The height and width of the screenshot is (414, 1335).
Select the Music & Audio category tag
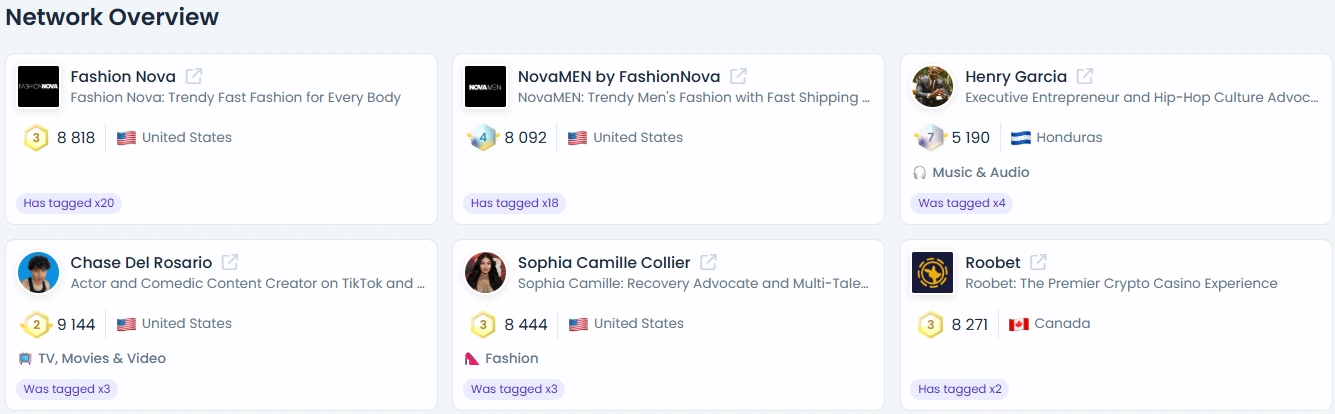(x=971, y=172)
